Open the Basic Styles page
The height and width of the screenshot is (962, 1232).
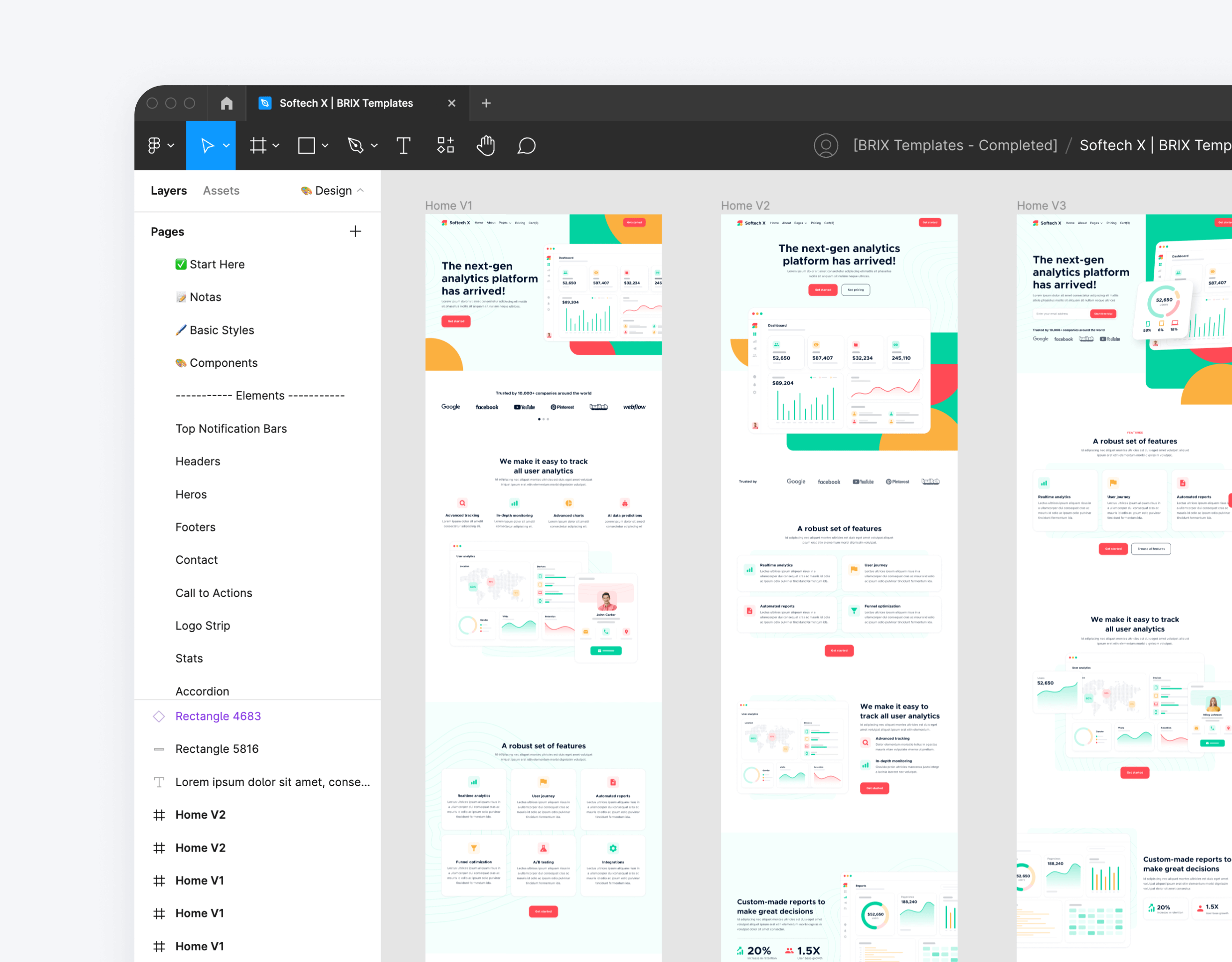click(222, 330)
